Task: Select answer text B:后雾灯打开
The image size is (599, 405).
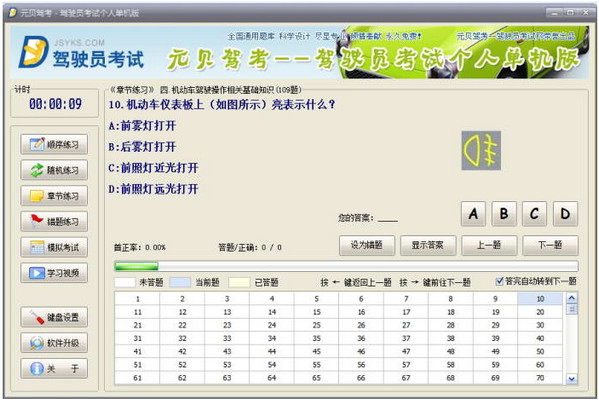Action: (x=142, y=147)
